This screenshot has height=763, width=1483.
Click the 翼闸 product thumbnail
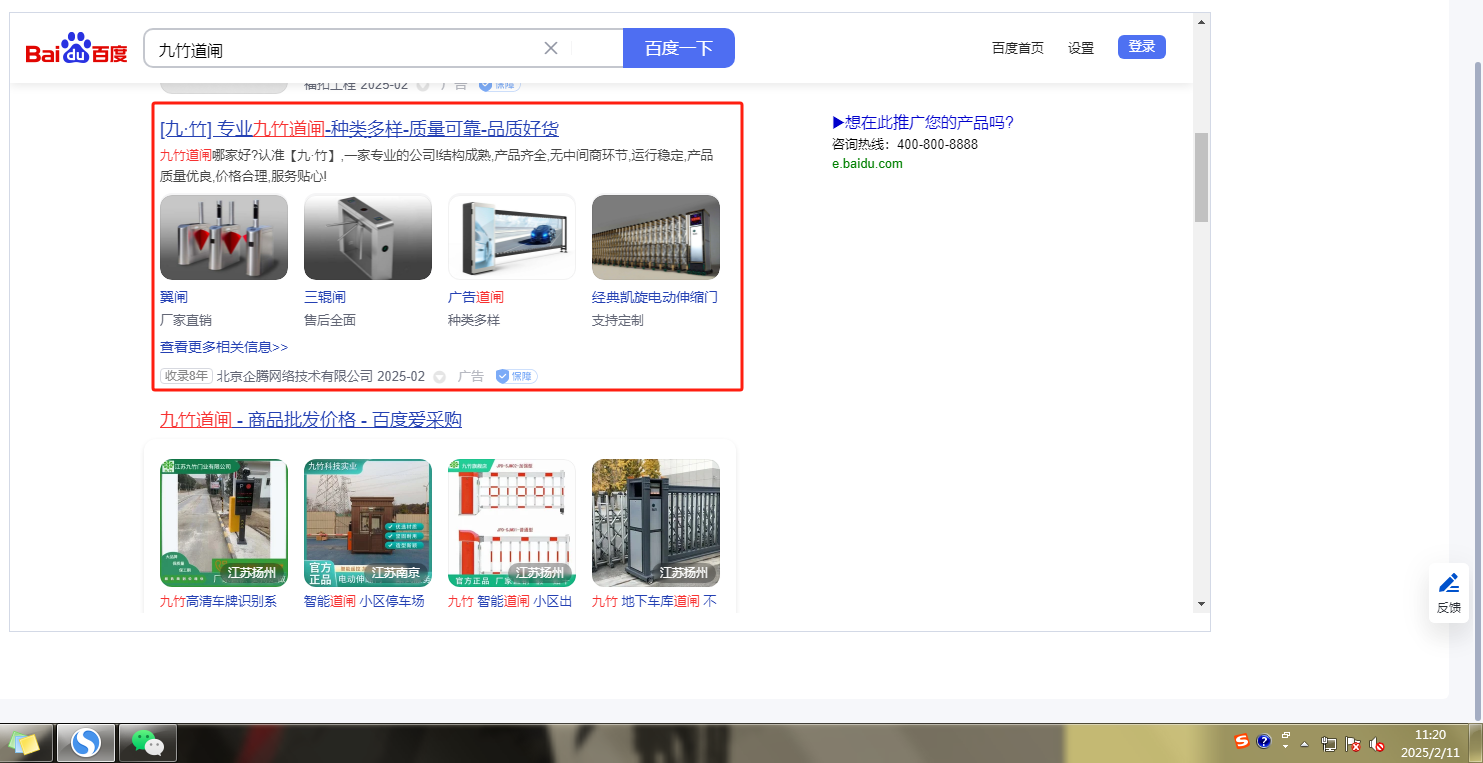(x=224, y=237)
